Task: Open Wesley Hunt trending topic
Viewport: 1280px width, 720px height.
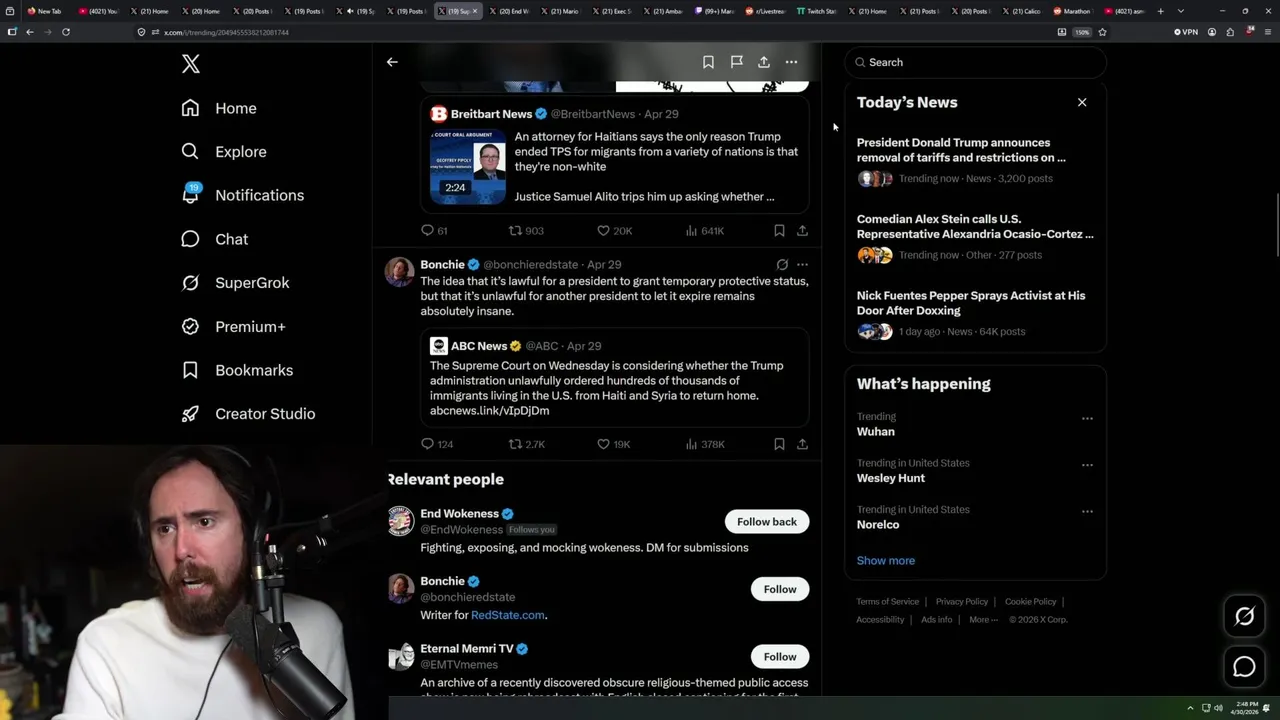Action: click(891, 478)
